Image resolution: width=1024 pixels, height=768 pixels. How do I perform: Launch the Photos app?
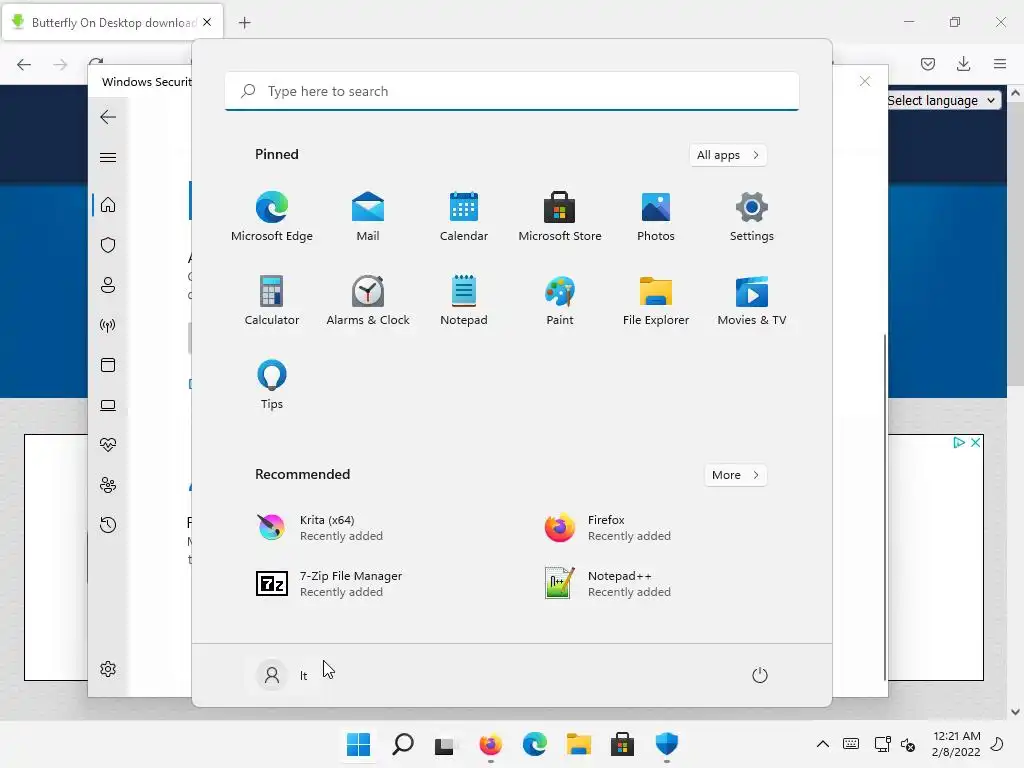[656, 216]
